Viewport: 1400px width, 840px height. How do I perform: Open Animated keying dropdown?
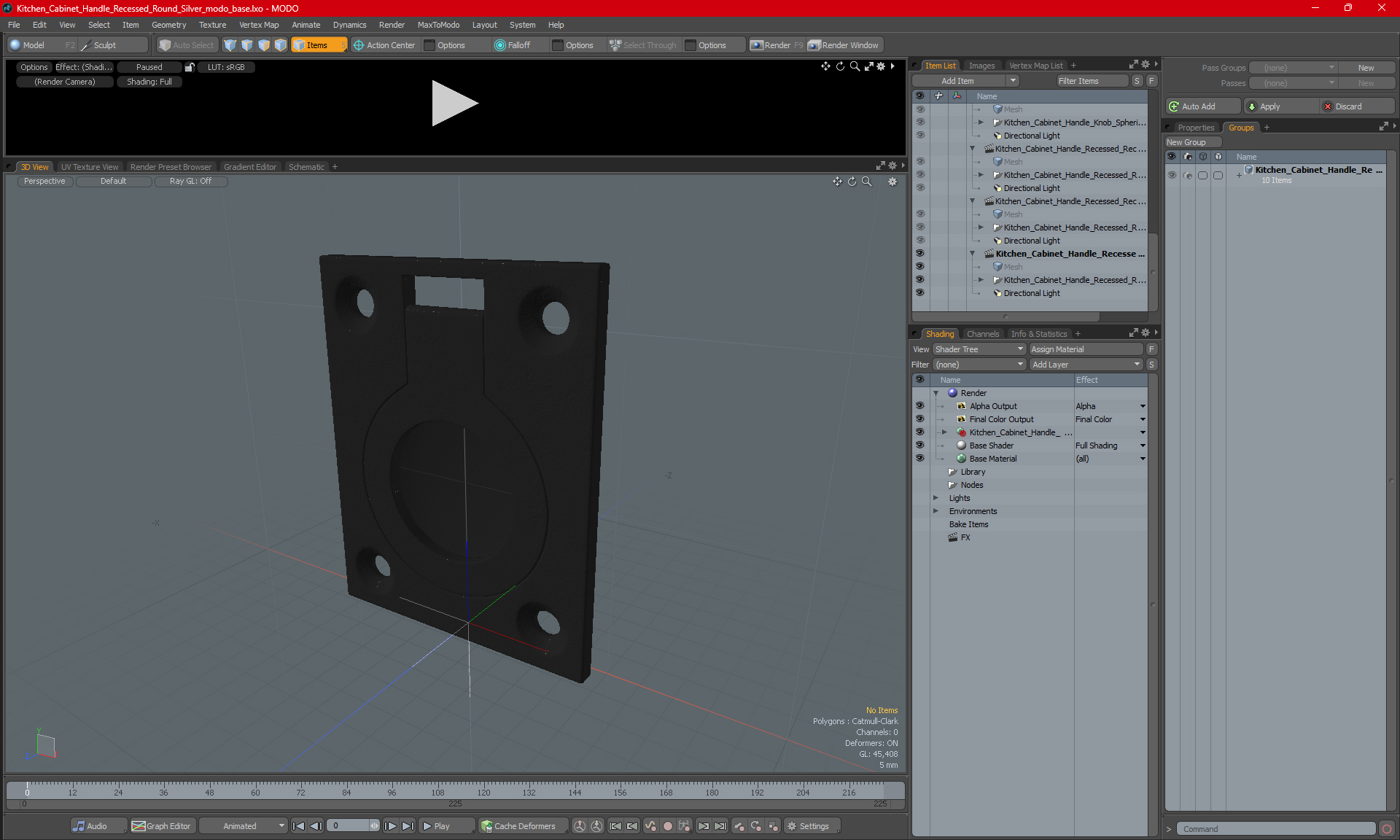click(x=243, y=826)
